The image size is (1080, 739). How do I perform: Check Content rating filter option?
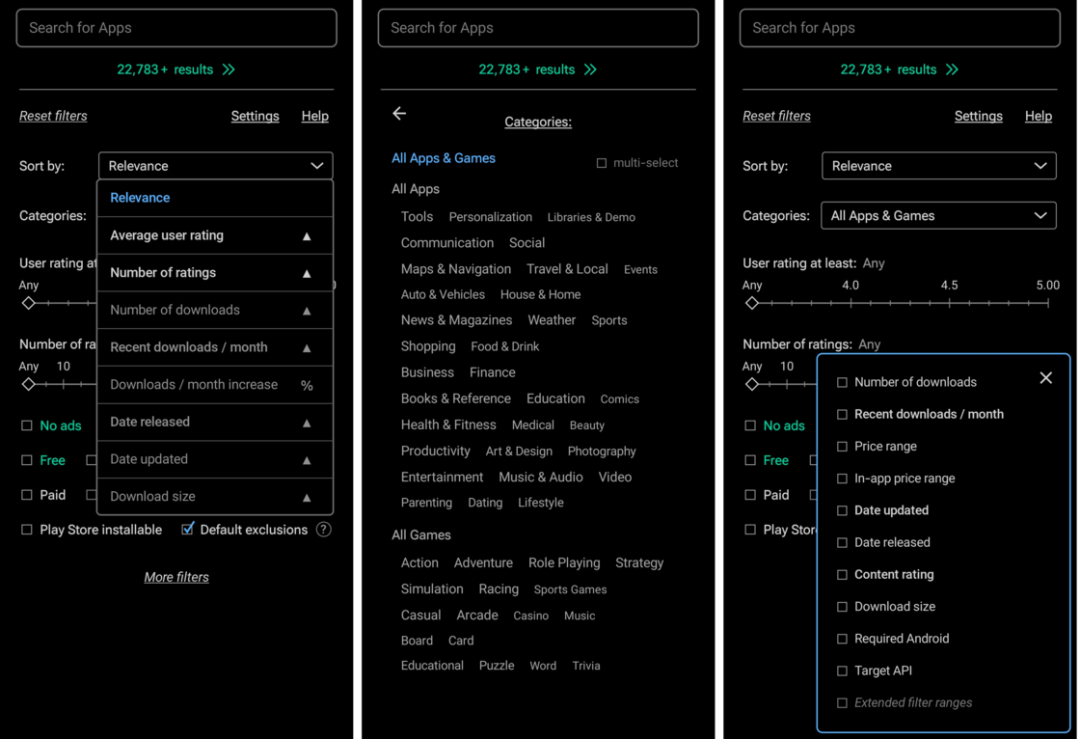coord(842,574)
